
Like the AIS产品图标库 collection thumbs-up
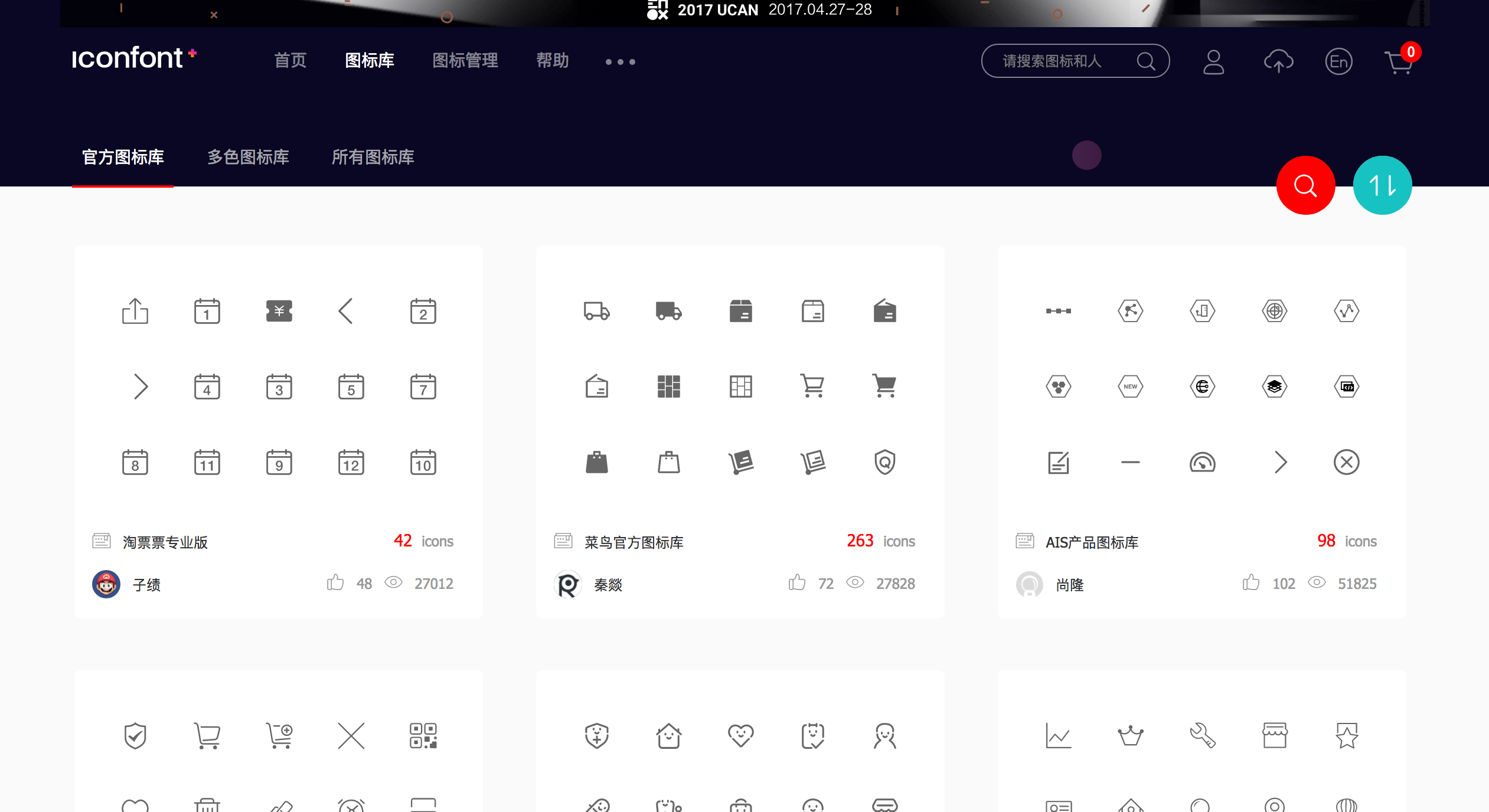pyautogui.click(x=1251, y=583)
